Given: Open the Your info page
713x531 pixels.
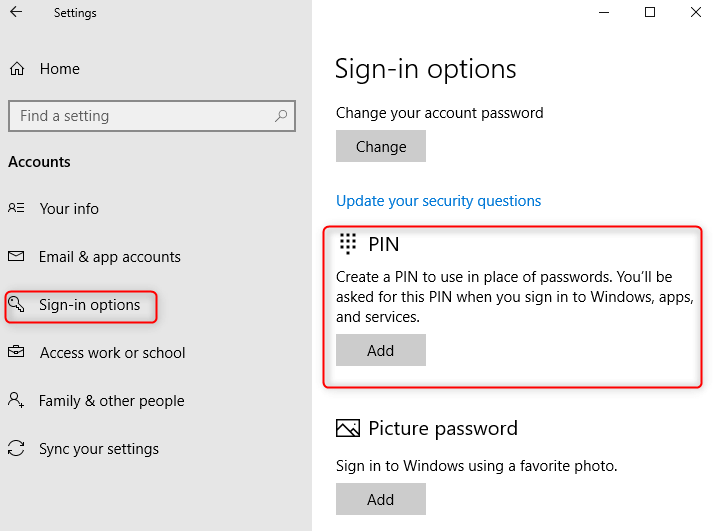Looking at the screenshot, I should 69,209.
